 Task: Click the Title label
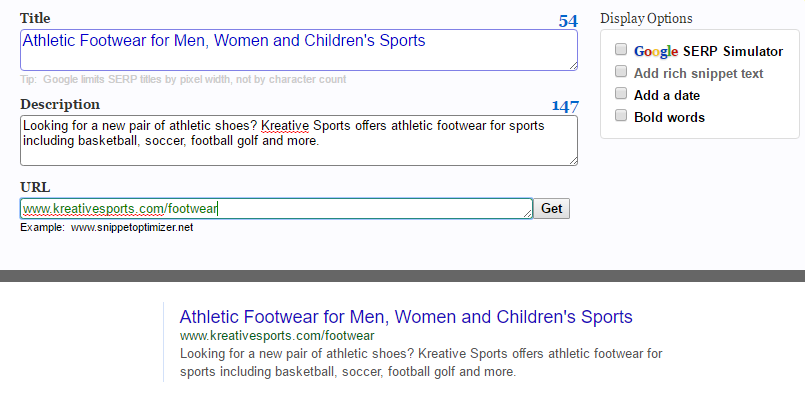35,18
